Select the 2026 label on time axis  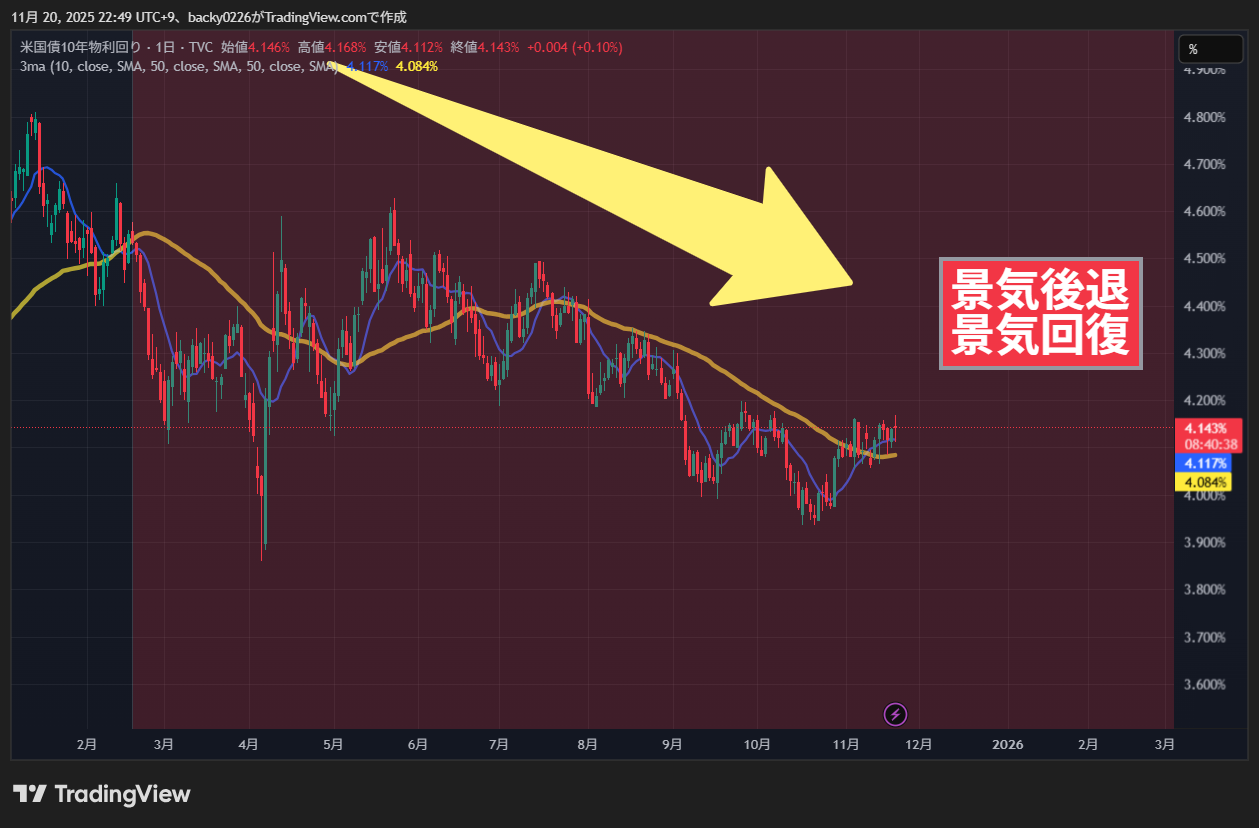pyautogui.click(x=1008, y=745)
